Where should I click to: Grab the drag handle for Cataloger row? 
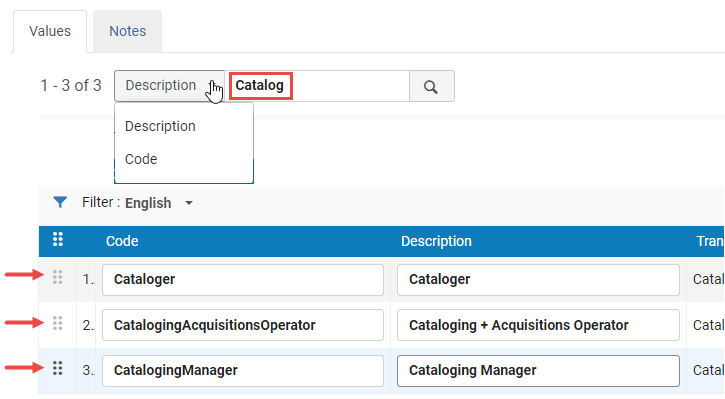(x=57, y=277)
